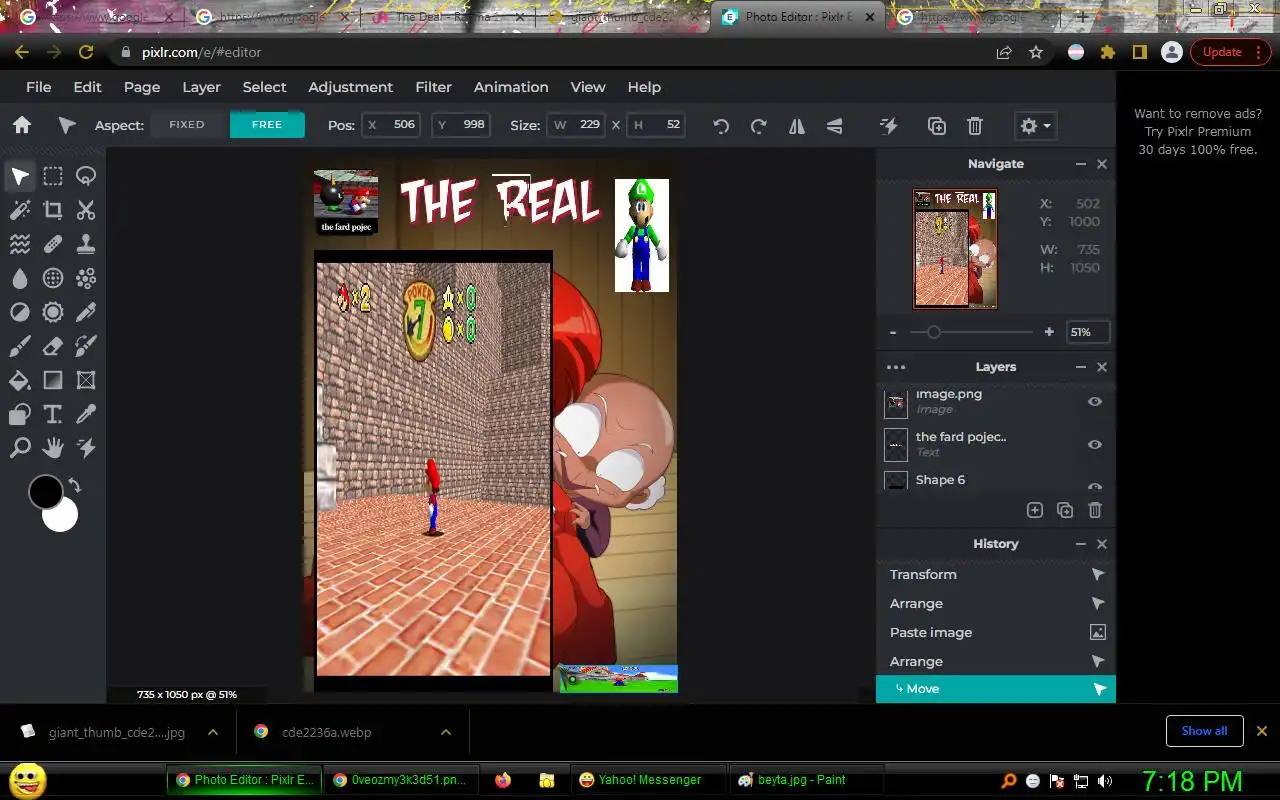The height and width of the screenshot is (800, 1280).
Task: Open Layers panel three-dots menu
Action: point(896,367)
